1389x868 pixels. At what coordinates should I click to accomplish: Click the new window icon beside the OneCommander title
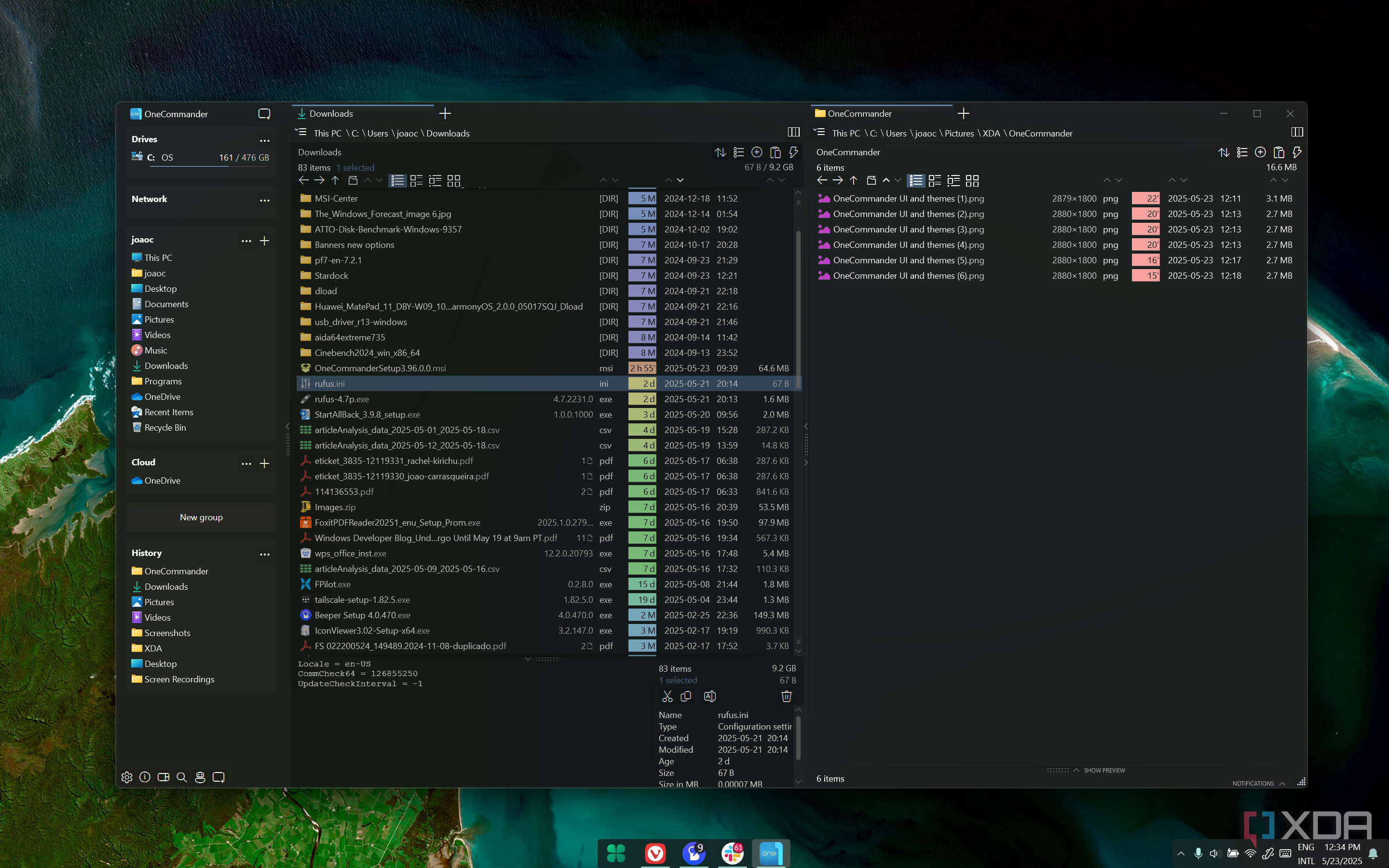point(264,114)
